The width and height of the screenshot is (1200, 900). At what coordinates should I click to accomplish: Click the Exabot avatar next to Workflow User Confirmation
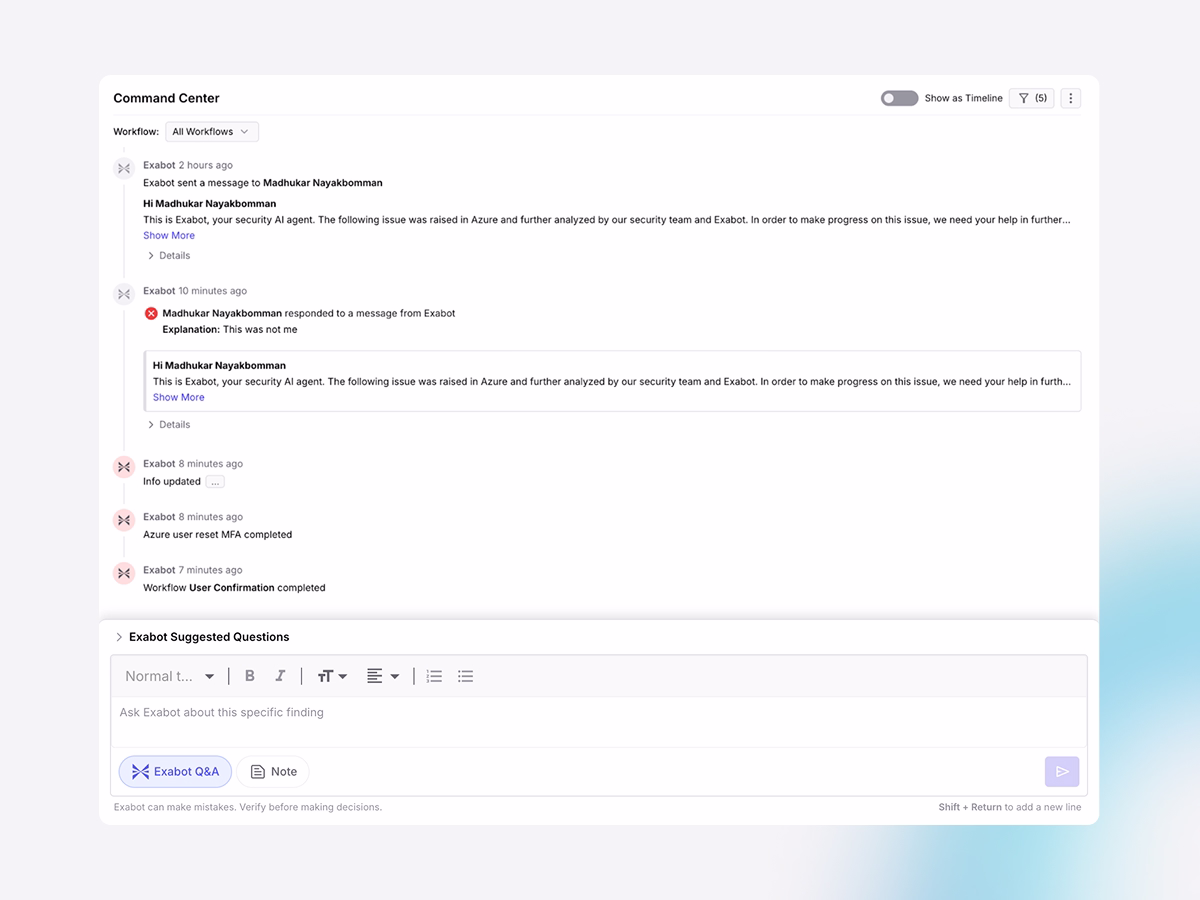point(124,573)
